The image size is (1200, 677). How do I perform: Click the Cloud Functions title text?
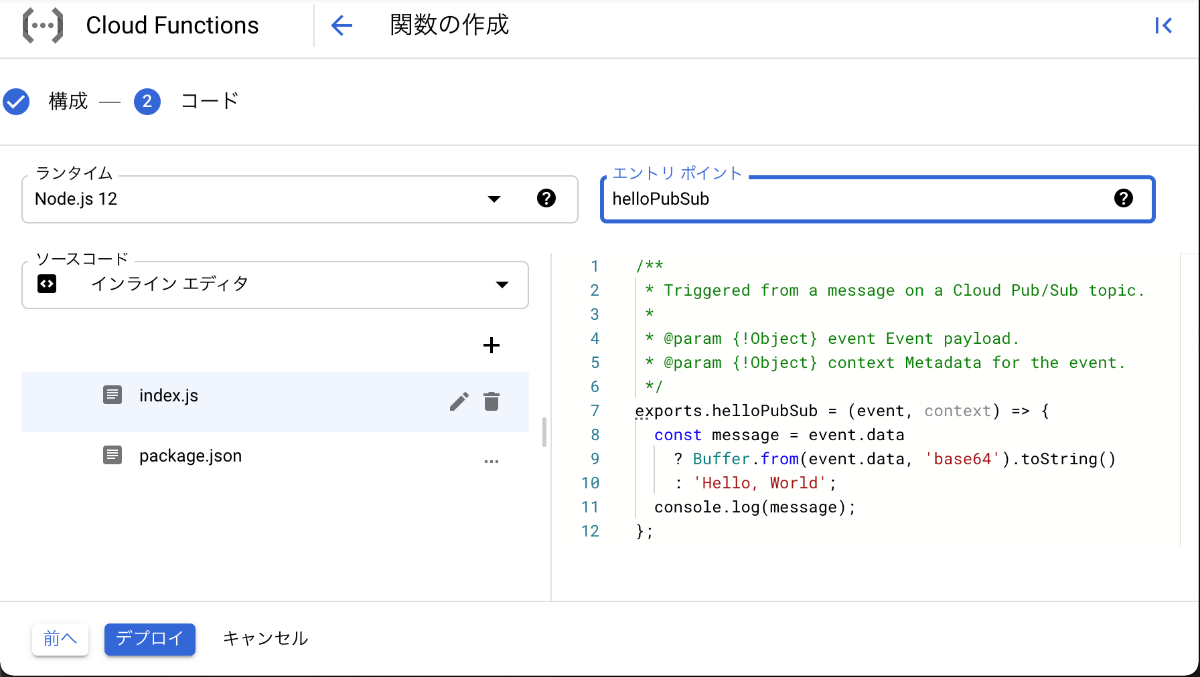point(172,26)
